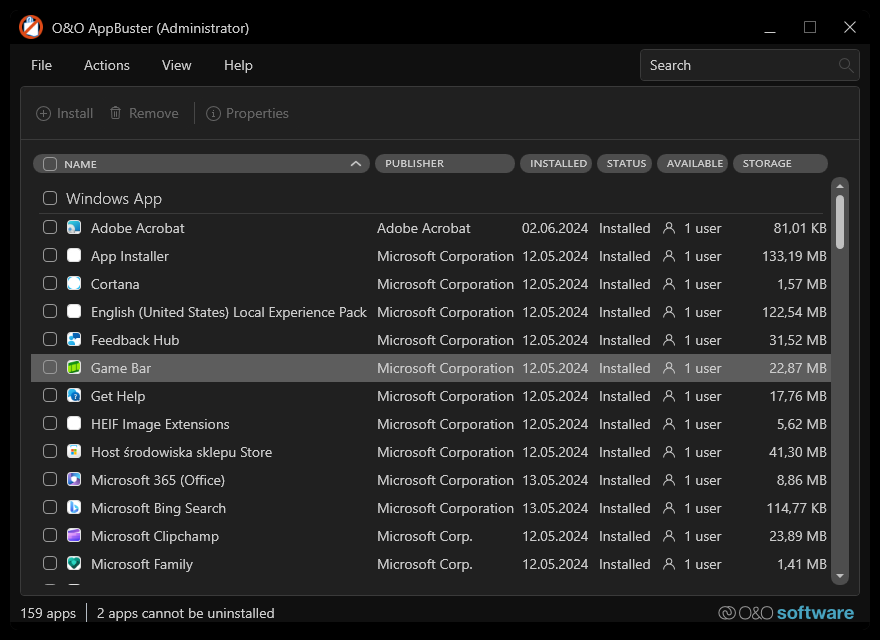Click the Feedback Hub app icon
This screenshot has height=640, width=880.
pyautogui.click(x=74, y=340)
